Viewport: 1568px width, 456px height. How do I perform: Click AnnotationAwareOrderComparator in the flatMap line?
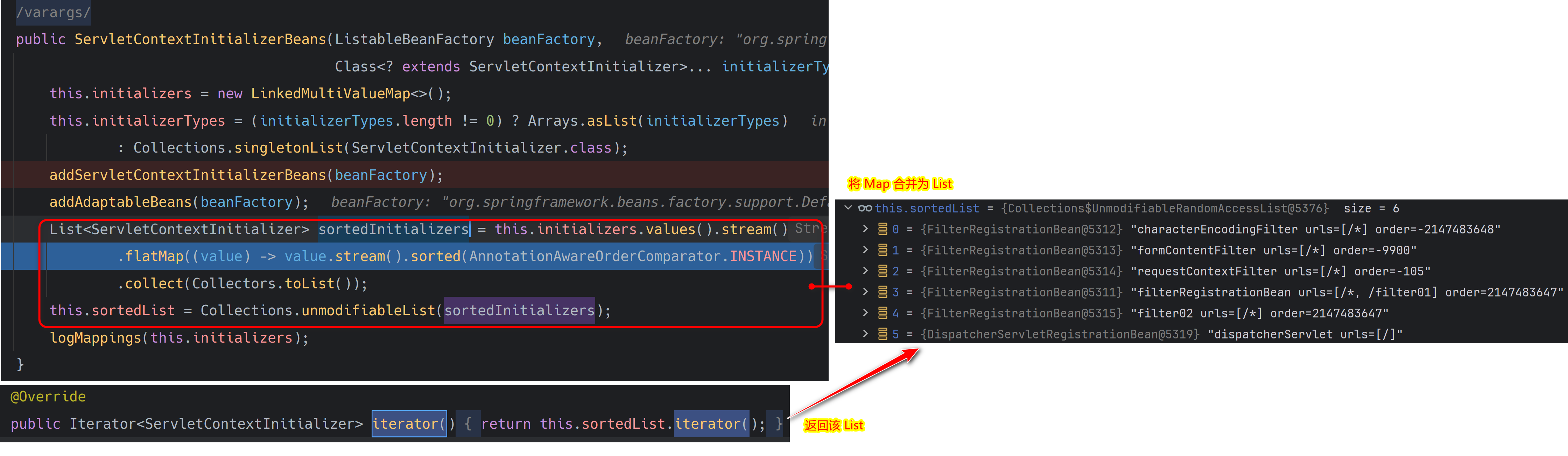click(x=595, y=256)
